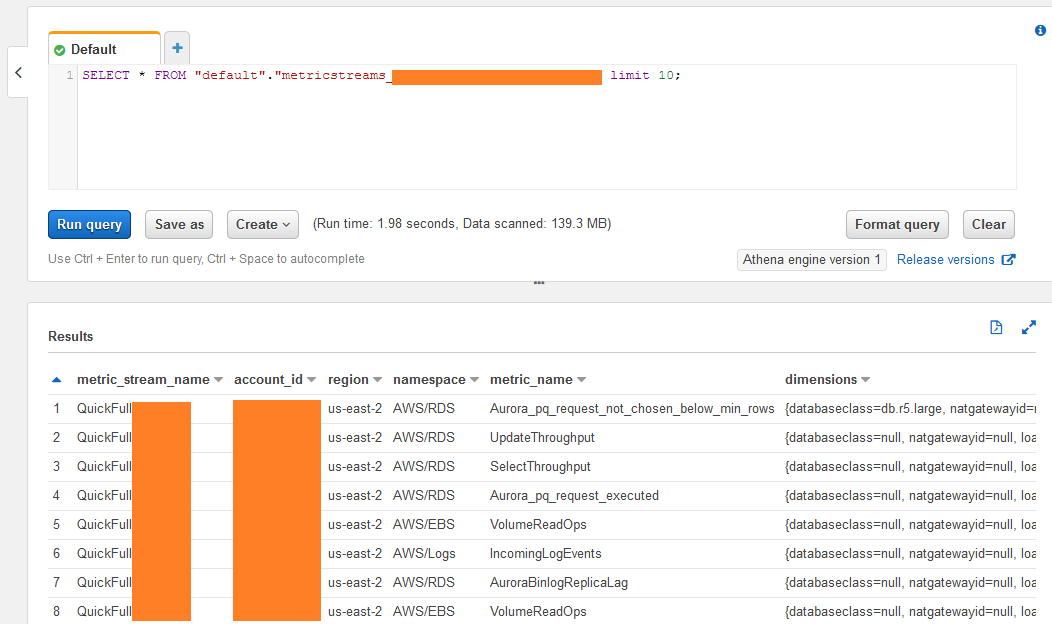
Task: Click the file download icon above Results
Action: coord(996,327)
